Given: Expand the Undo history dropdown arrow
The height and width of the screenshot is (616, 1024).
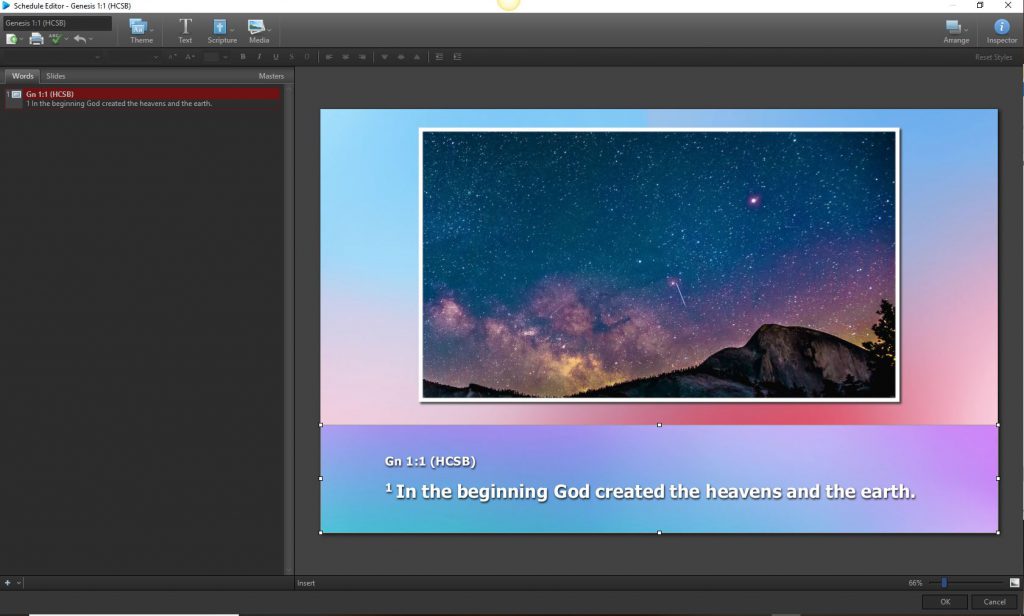Looking at the screenshot, I should 91,40.
